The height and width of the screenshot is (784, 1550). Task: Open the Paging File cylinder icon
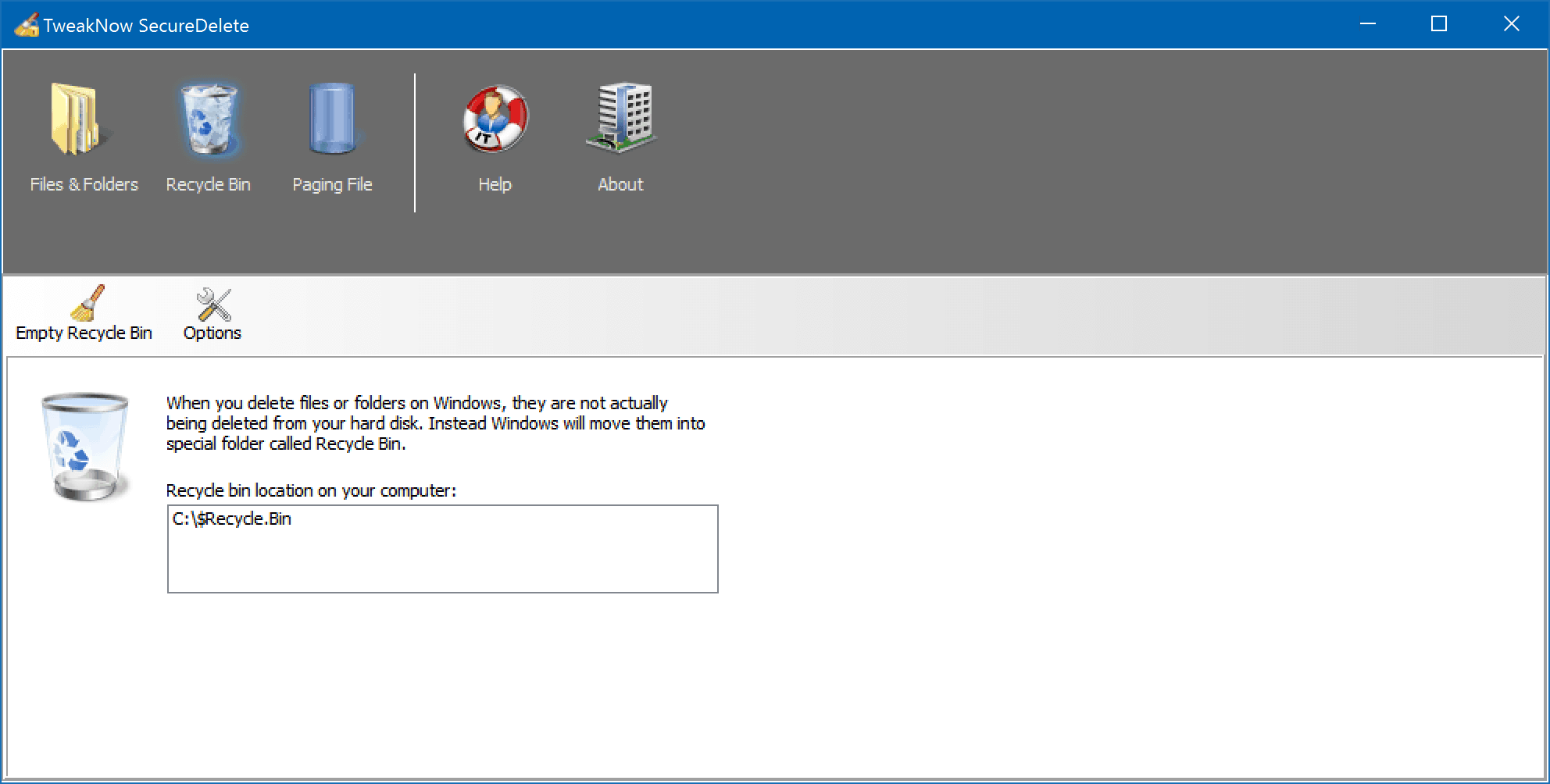tap(332, 119)
